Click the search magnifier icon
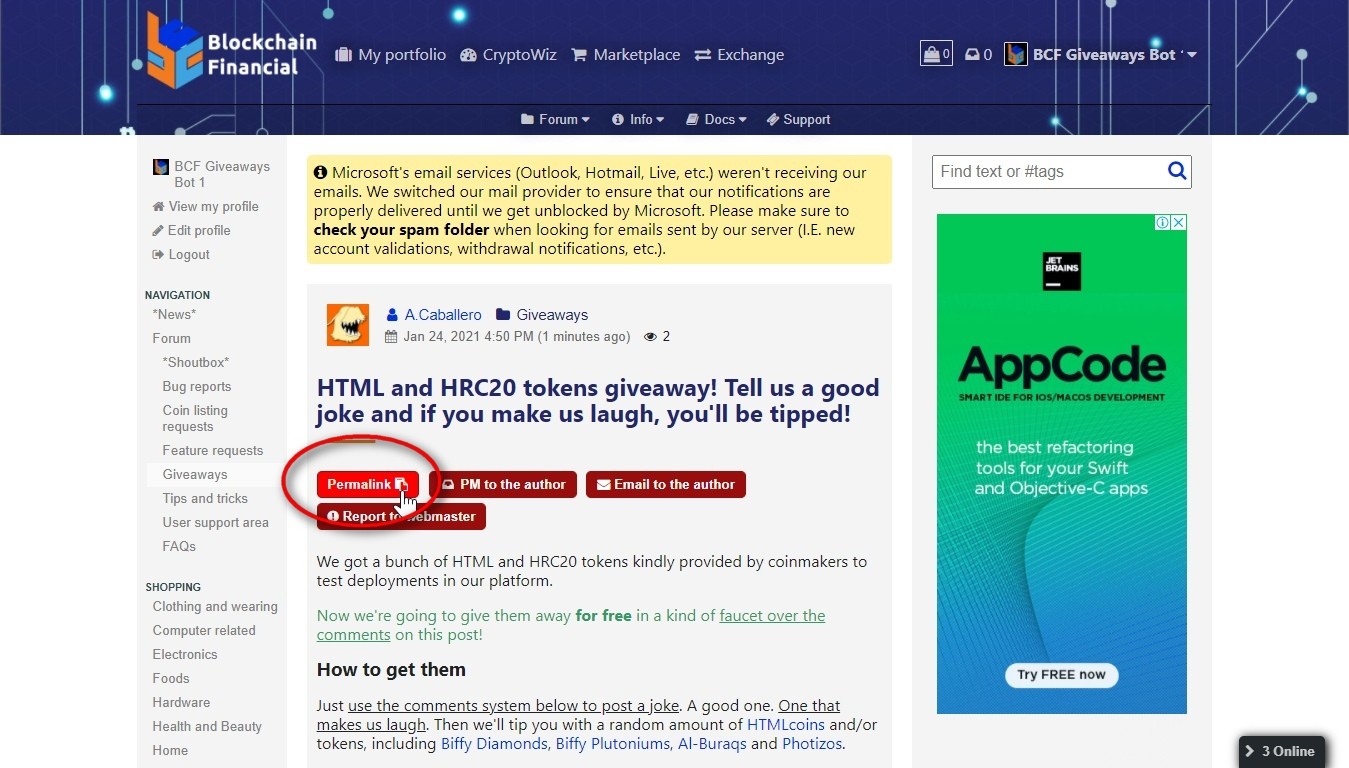Image resolution: width=1349 pixels, height=768 pixels. (x=1176, y=171)
